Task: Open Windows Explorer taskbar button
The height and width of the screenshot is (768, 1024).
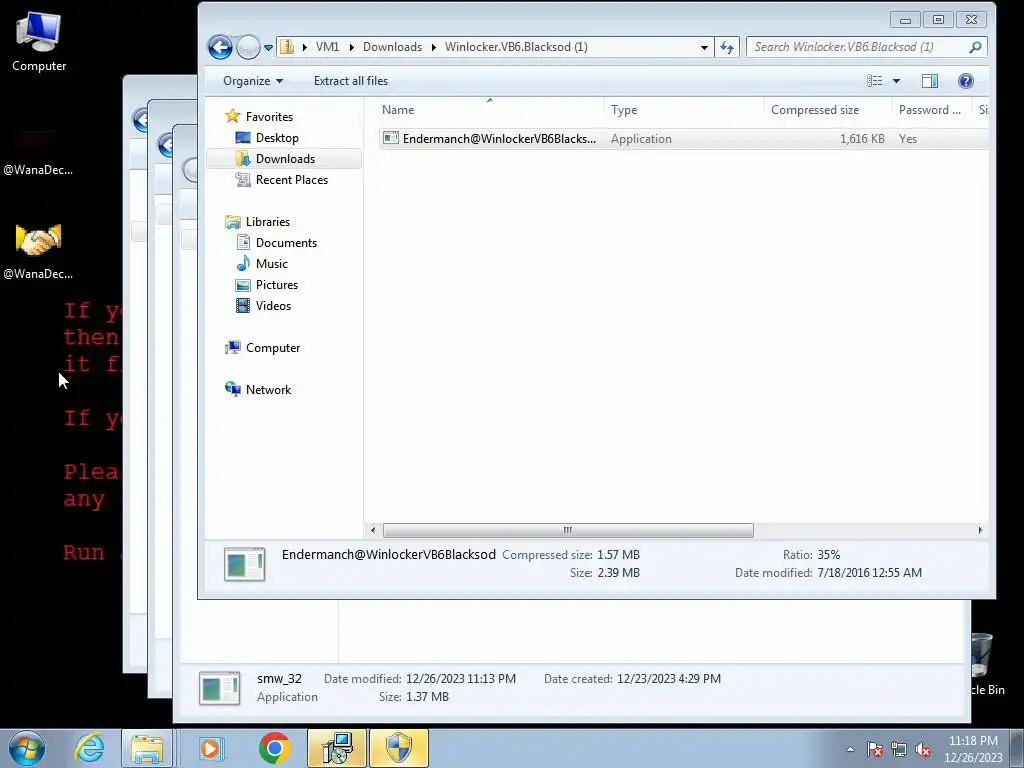Action: pyautogui.click(x=147, y=748)
